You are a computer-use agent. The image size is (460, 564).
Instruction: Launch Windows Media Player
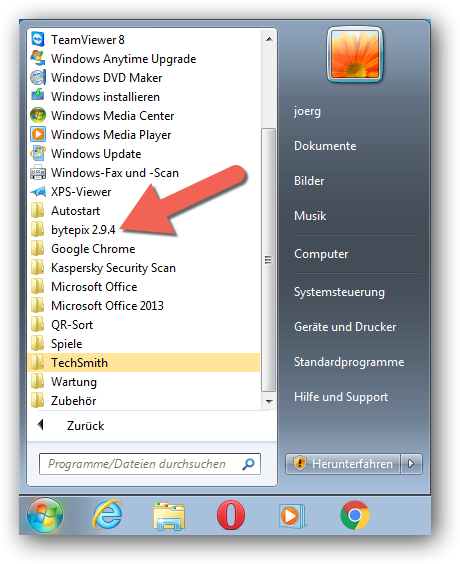click(x=144, y=135)
